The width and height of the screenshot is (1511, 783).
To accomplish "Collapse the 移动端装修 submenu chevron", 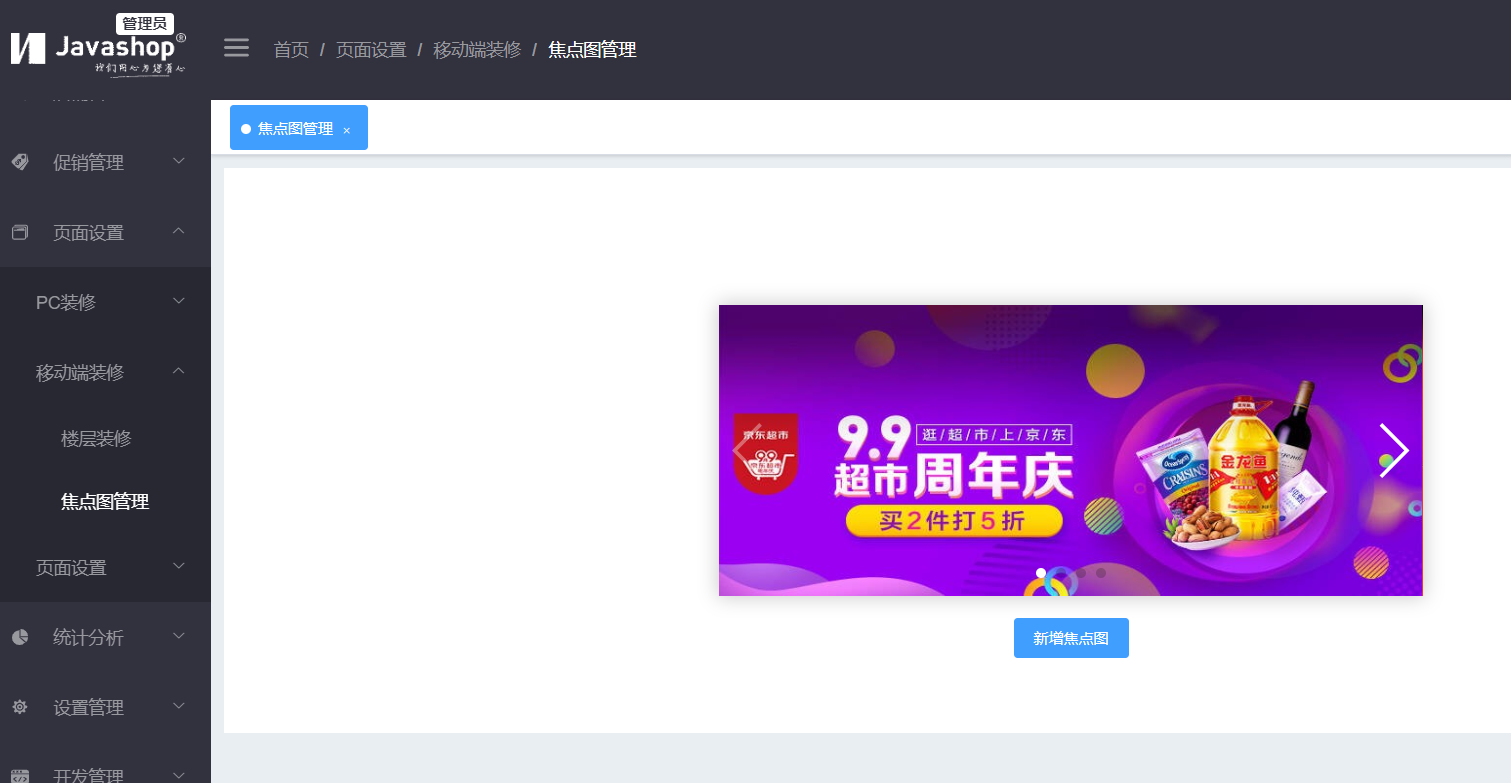I will (179, 370).
